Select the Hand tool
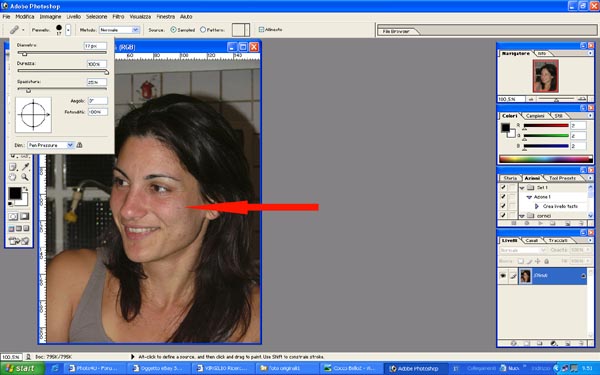600x375 pixels. tap(13, 177)
